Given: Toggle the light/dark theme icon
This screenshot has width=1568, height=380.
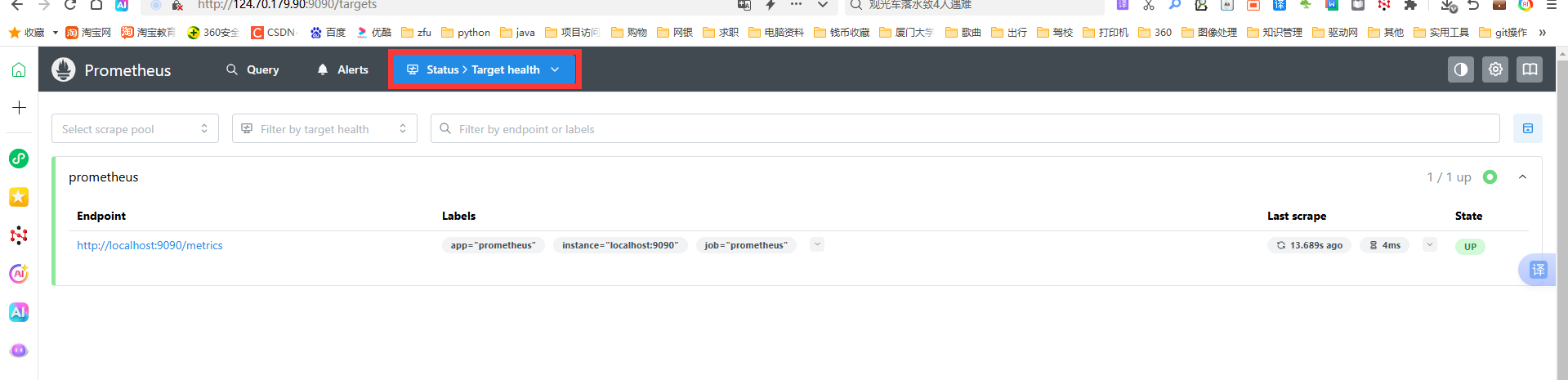Looking at the screenshot, I should 1461,69.
